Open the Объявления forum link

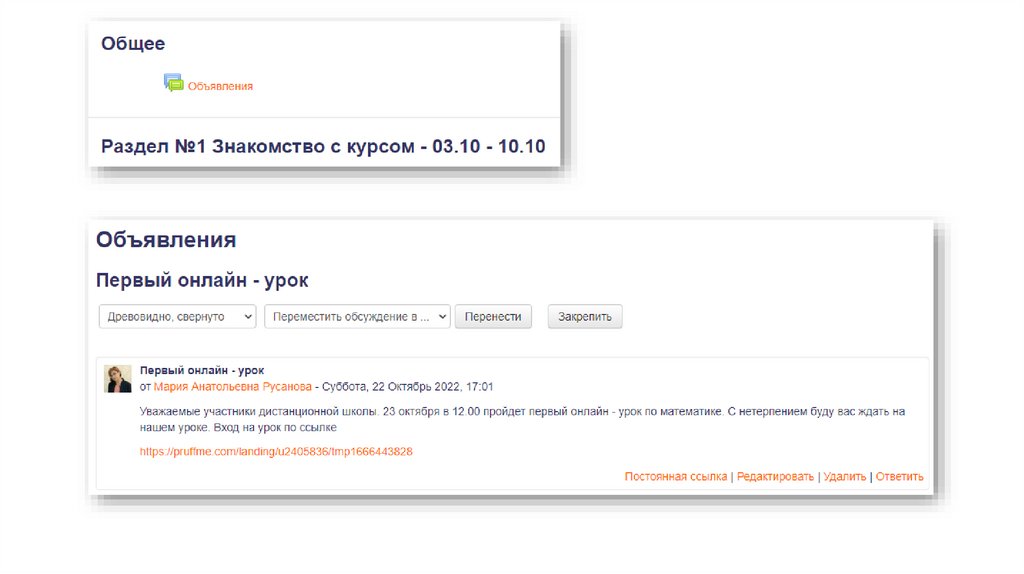tap(220, 86)
